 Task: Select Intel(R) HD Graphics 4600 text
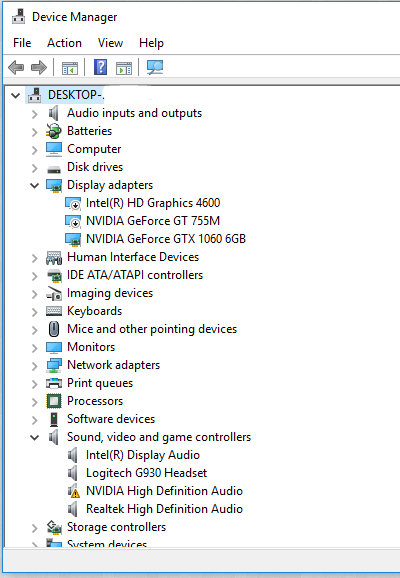[153, 203]
